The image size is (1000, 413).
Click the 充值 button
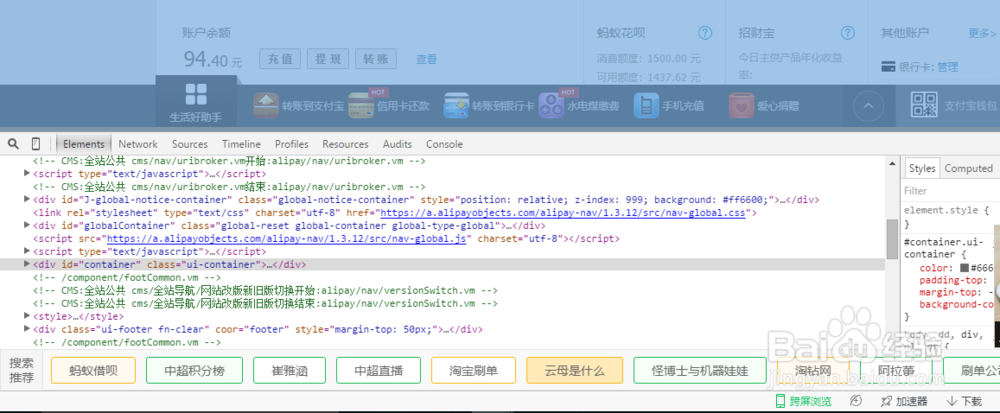click(280, 59)
